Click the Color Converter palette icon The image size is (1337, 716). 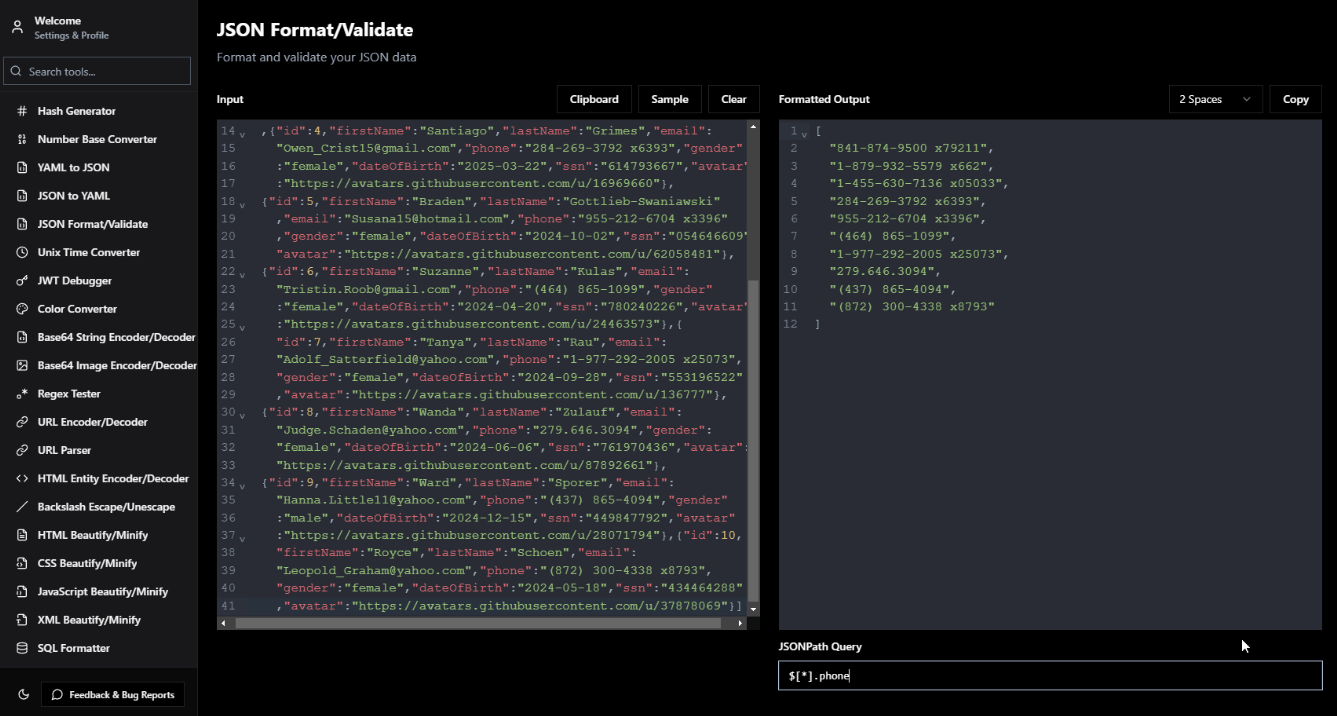(x=22, y=309)
